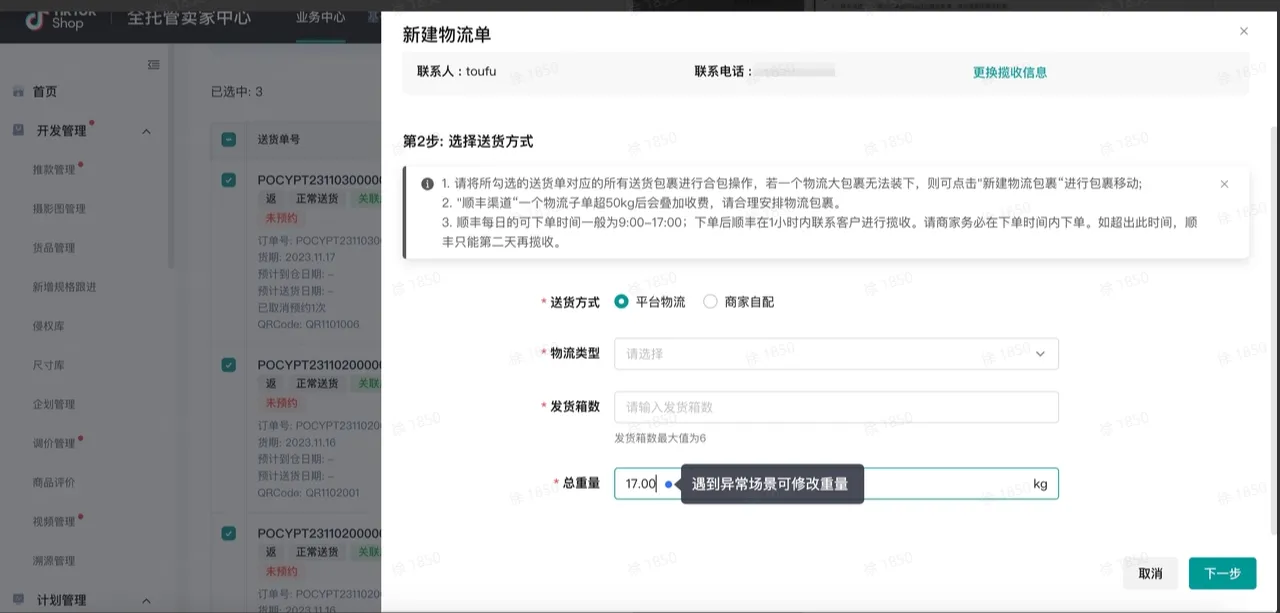Click 联系人: toufu text
The height and width of the screenshot is (613, 1280).
pos(456,72)
